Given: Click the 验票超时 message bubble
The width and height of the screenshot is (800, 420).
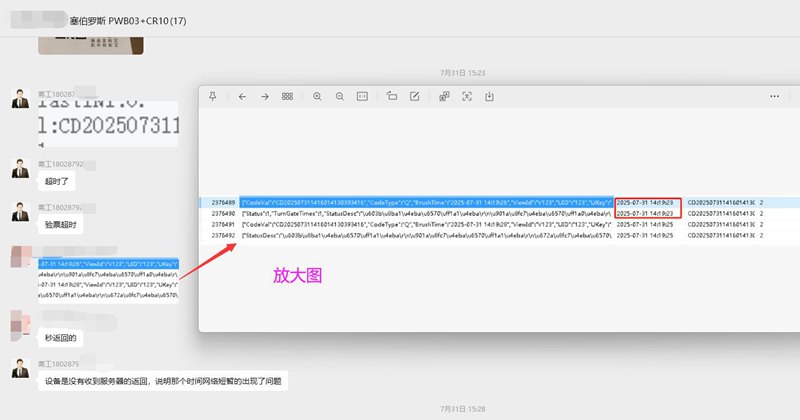Looking at the screenshot, I should click(x=59, y=226).
